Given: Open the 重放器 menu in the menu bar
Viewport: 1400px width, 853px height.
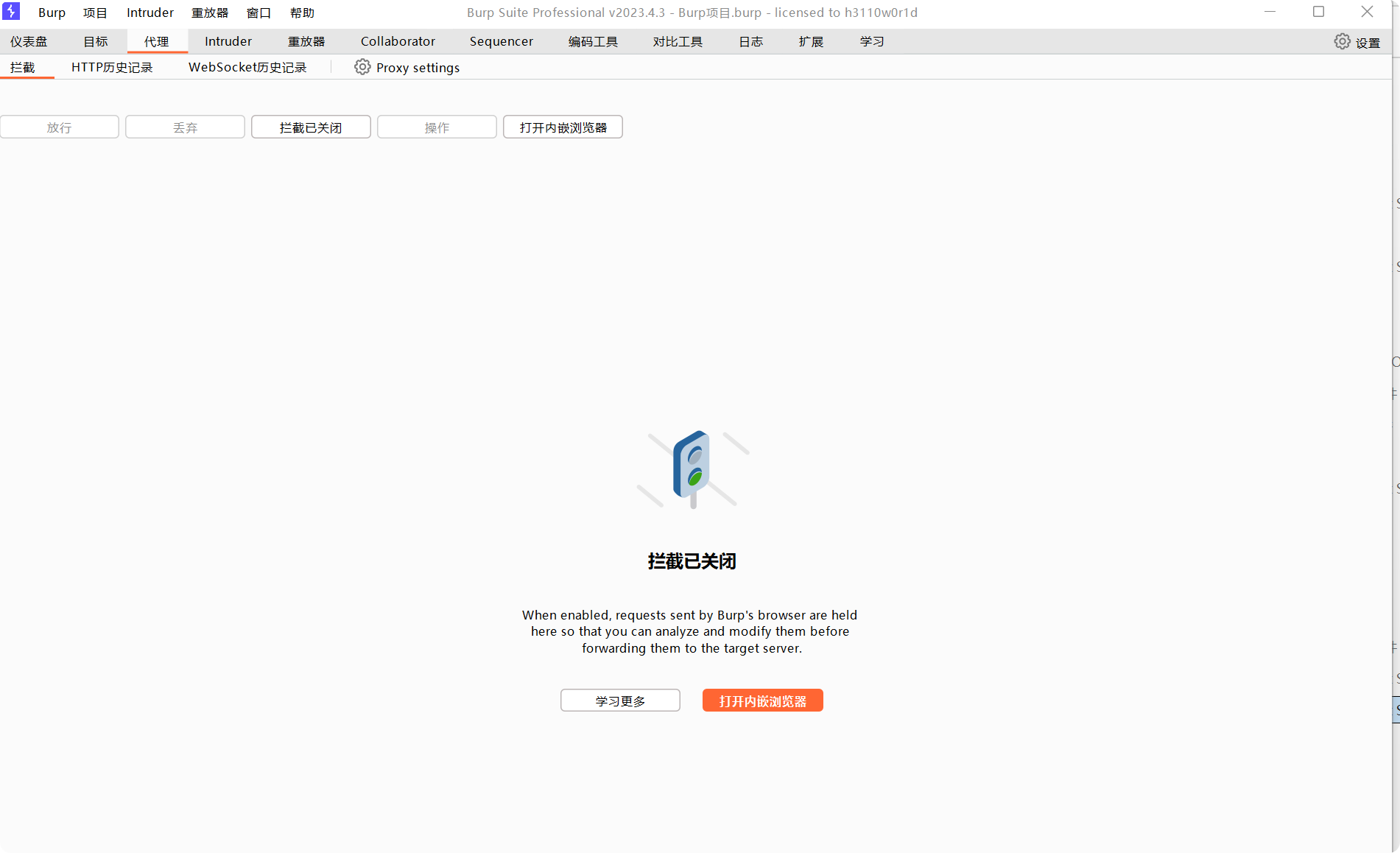Looking at the screenshot, I should pos(210,13).
